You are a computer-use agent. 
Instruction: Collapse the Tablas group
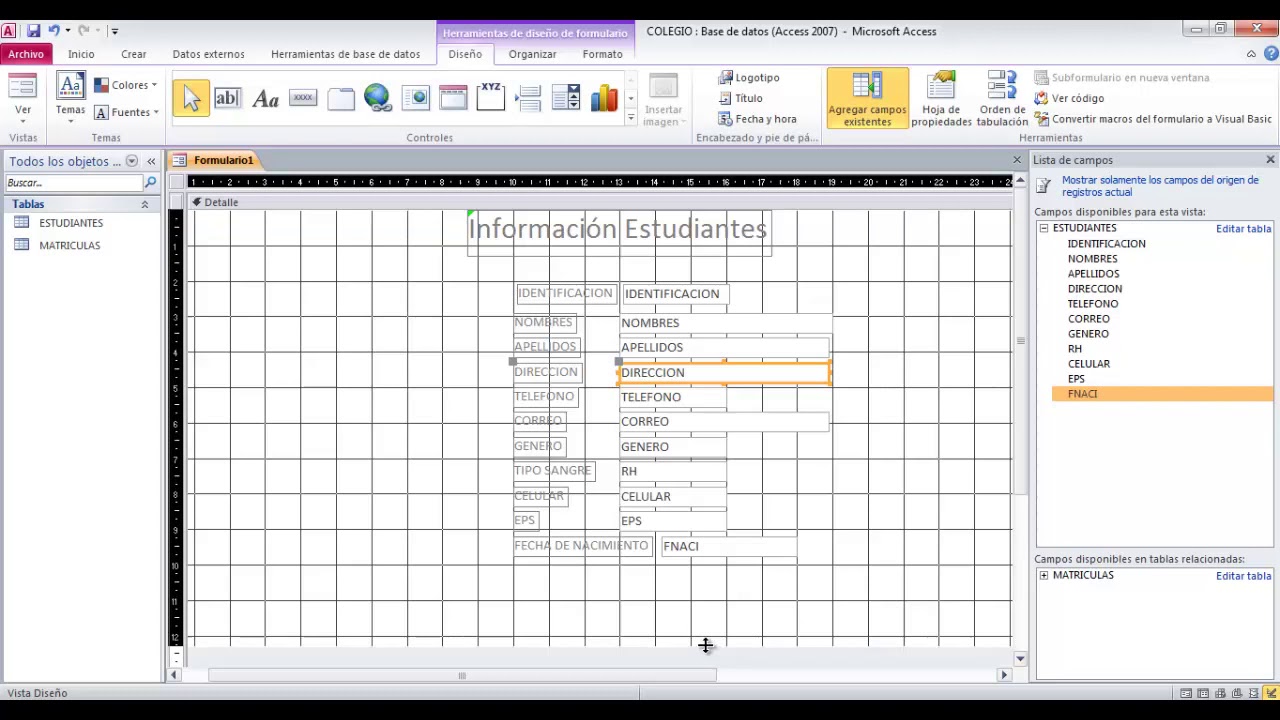(144, 204)
